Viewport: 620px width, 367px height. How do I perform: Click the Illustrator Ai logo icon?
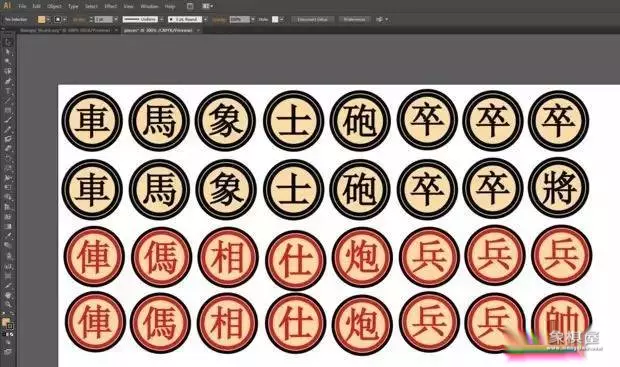click(x=7, y=6)
